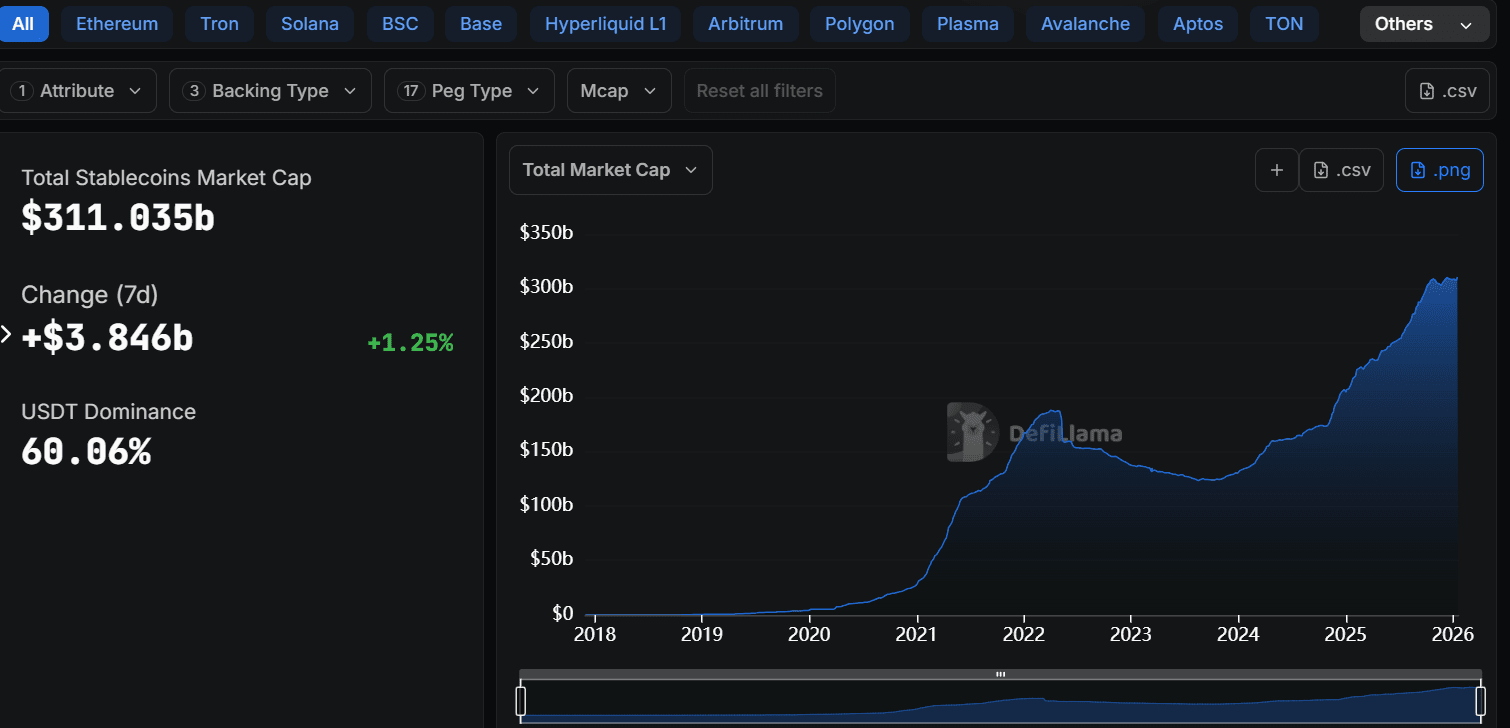1510x728 pixels.
Task: Download chart data via .csv button
Action: [x=1341, y=170]
